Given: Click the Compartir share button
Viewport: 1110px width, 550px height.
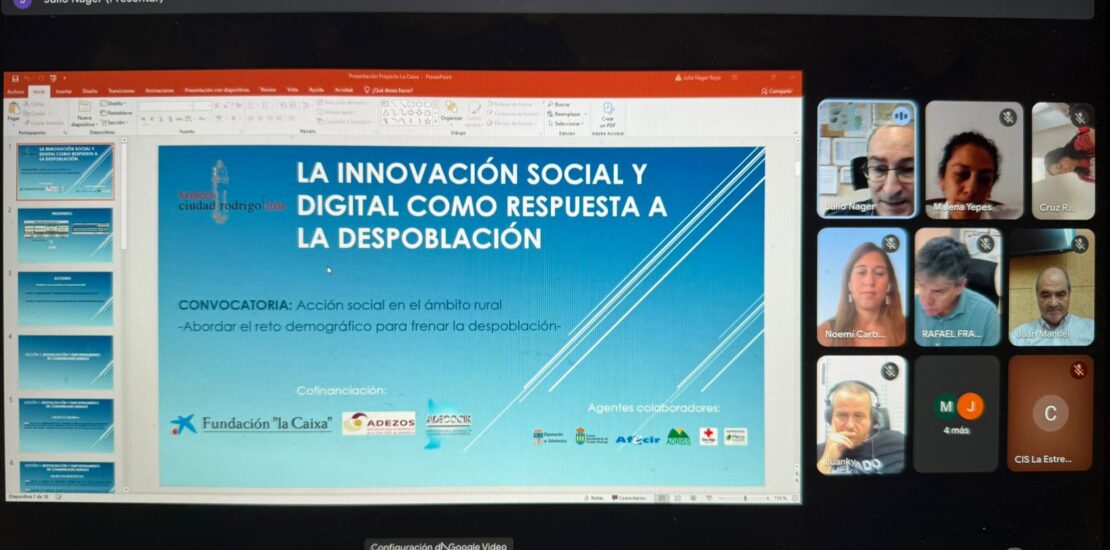Looking at the screenshot, I should coord(776,90).
